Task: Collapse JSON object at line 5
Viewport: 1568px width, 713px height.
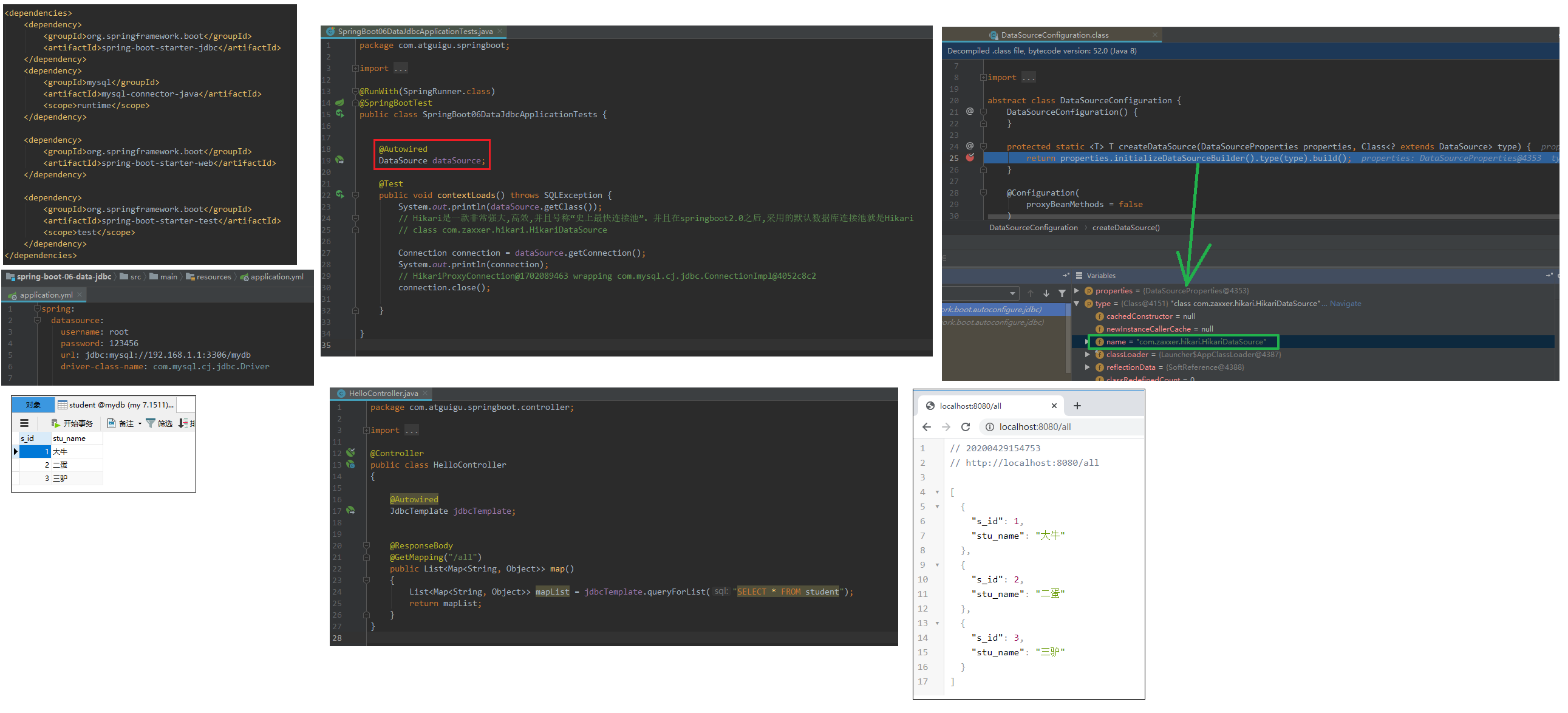Action: click(x=938, y=507)
